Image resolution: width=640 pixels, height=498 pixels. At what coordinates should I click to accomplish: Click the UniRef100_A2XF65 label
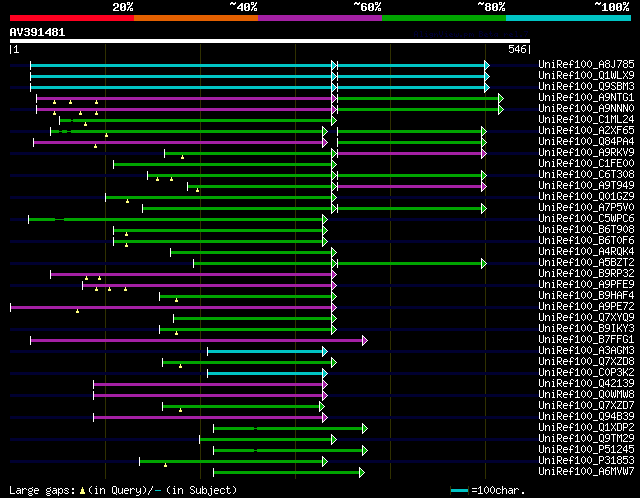[x=586, y=131]
